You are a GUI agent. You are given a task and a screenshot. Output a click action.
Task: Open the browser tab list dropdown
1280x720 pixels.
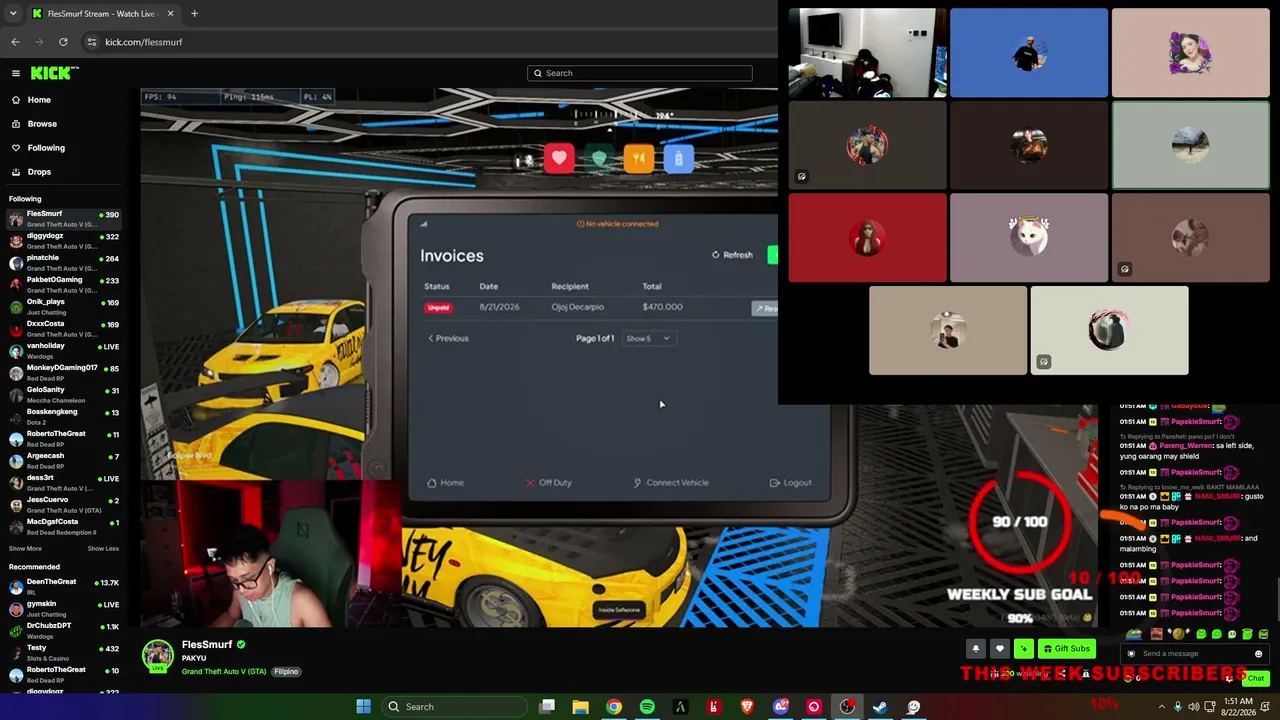13,14
